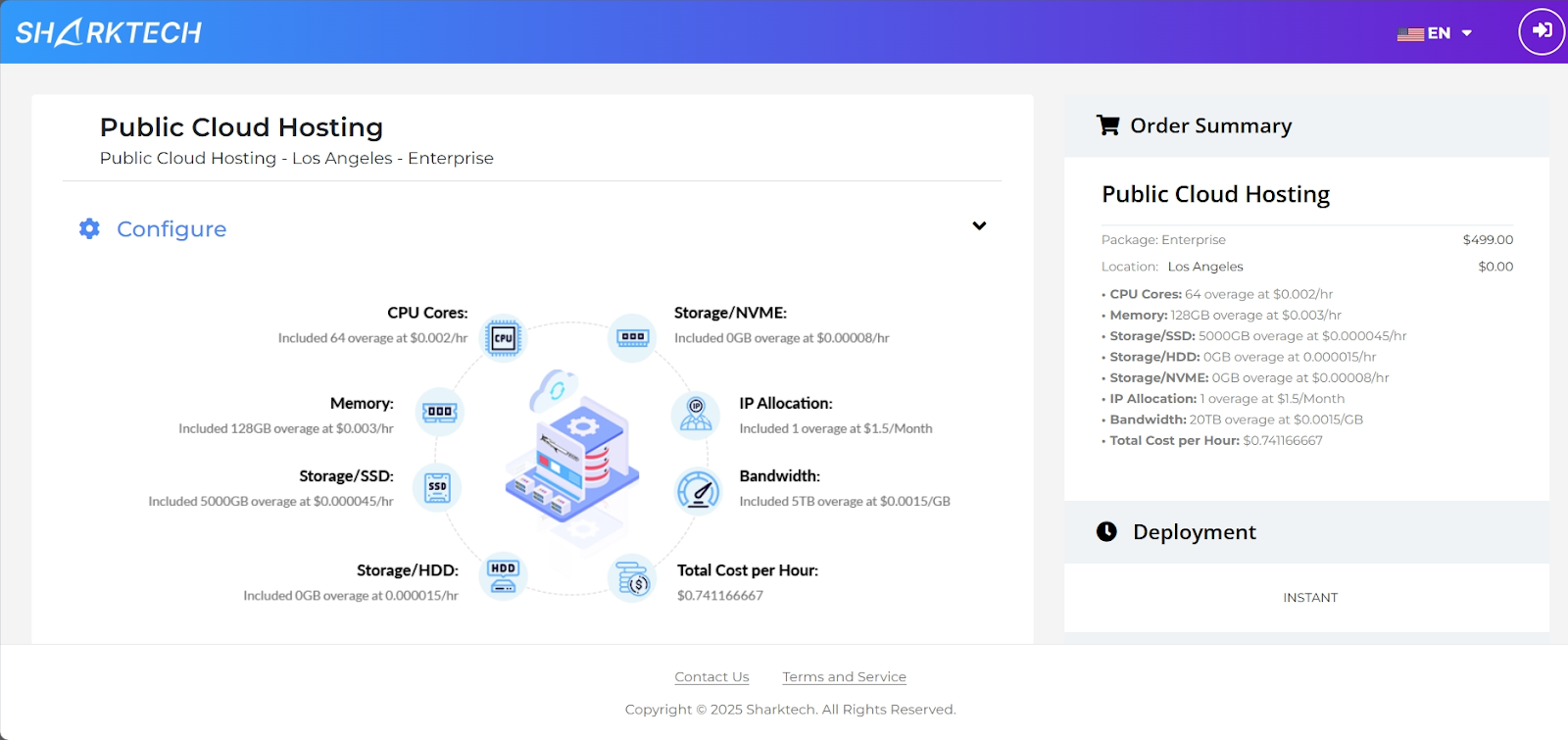Click the Sharktech logo

pyautogui.click(x=109, y=32)
